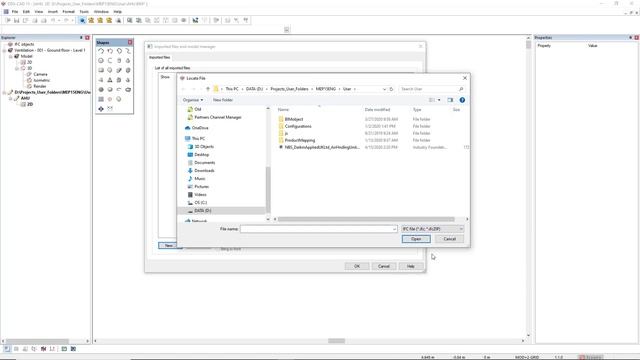Click the File name input field
The image size is (640, 360).
[x=318, y=229]
